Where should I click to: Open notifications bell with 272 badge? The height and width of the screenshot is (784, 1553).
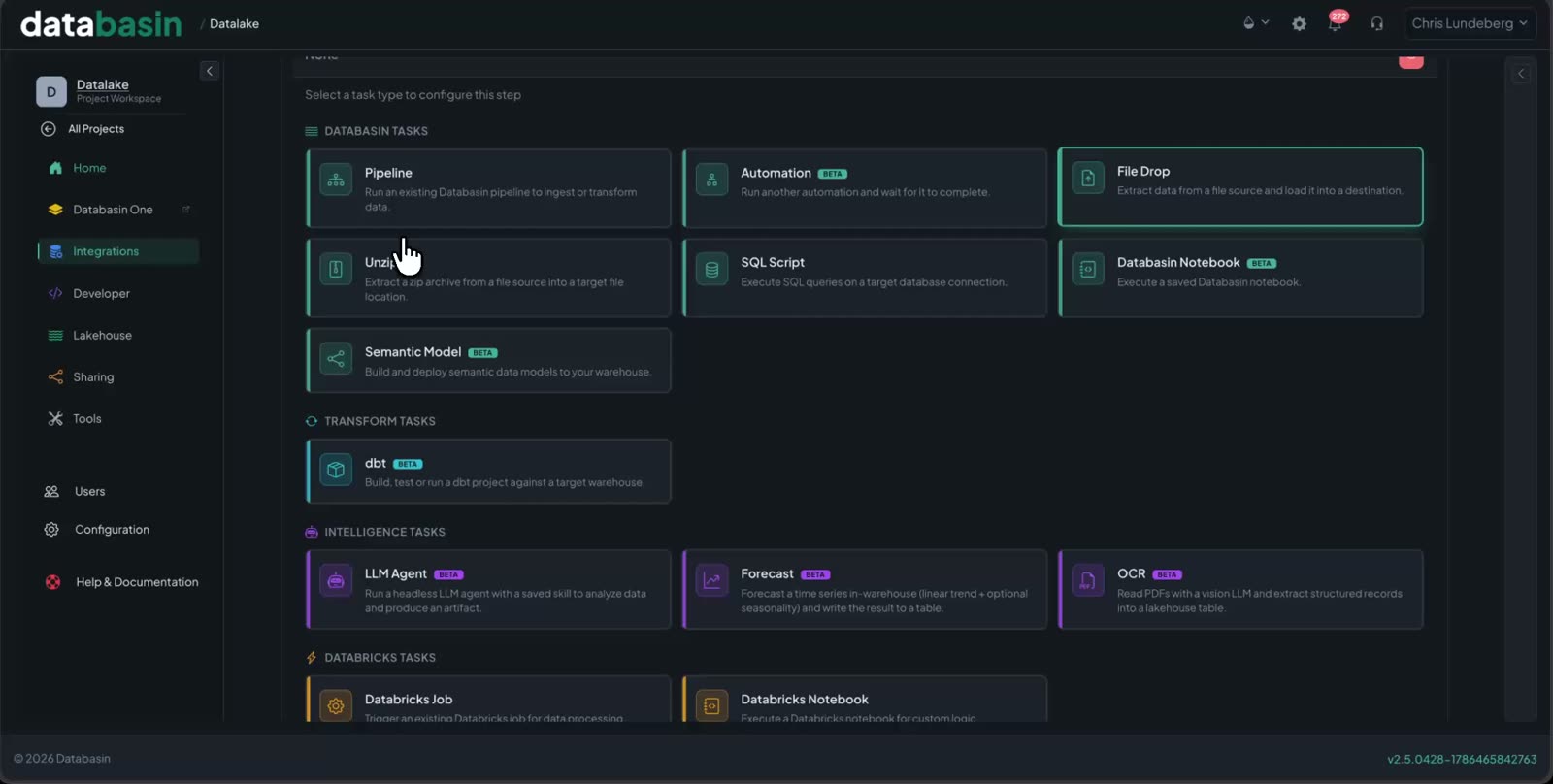click(x=1336, y=22)
